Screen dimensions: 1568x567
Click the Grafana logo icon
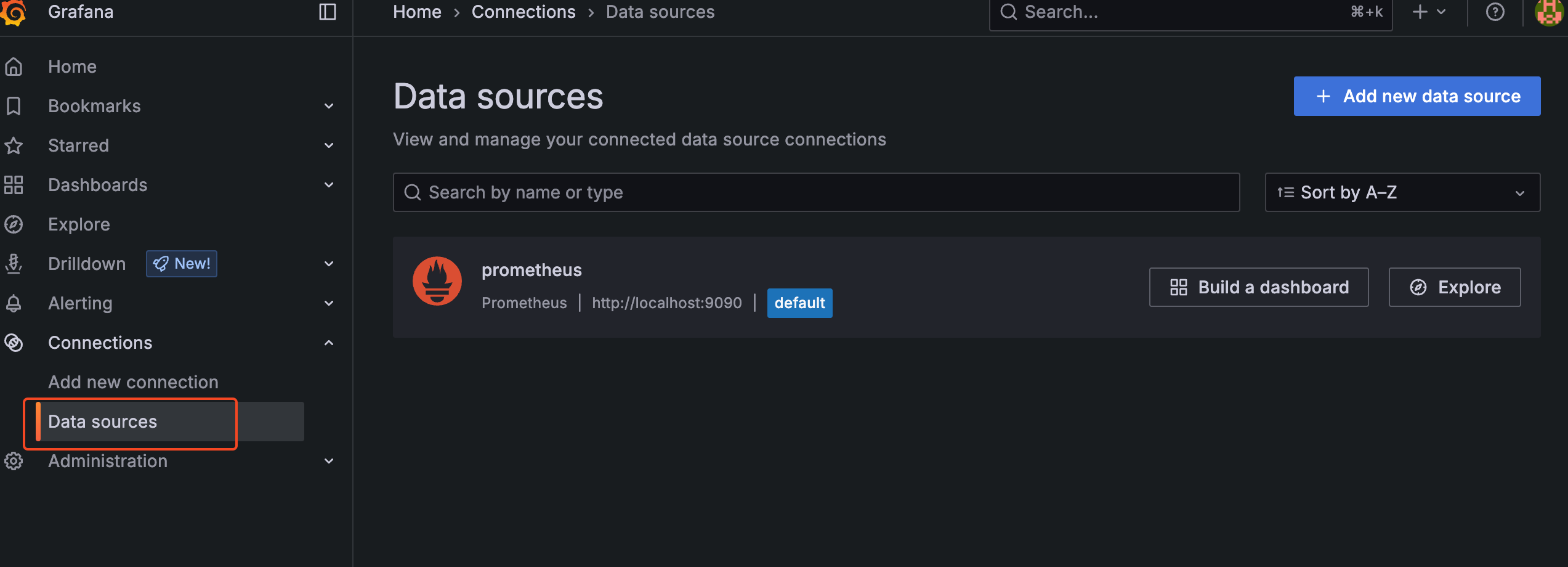pos(14,12)
